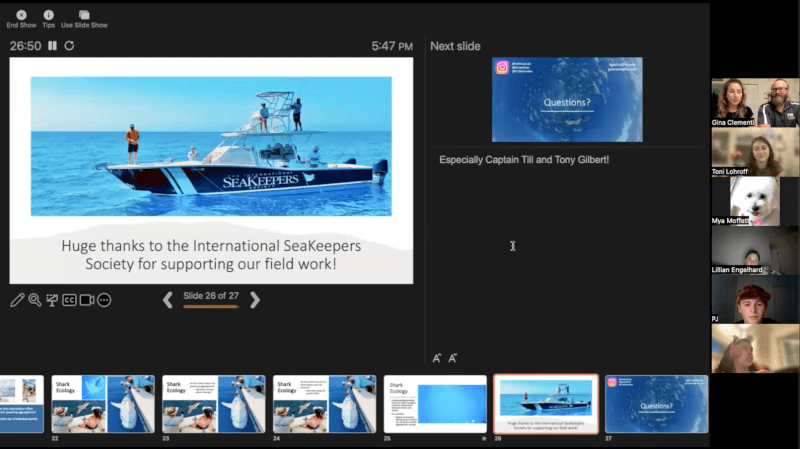800x449 pixels.
Task: Click Lillian Engelhard video tile
Action: [x=755, y=250]
